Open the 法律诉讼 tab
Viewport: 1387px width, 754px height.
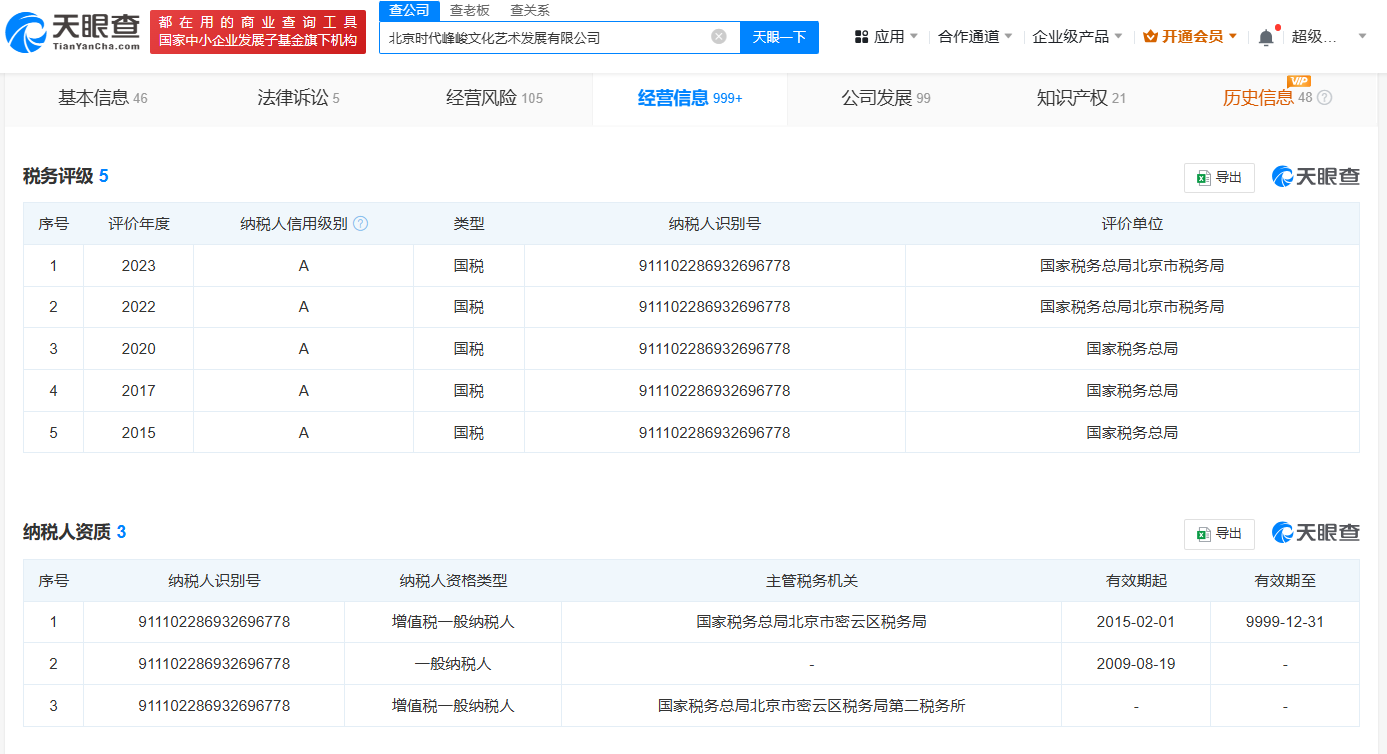pos(298,98)
